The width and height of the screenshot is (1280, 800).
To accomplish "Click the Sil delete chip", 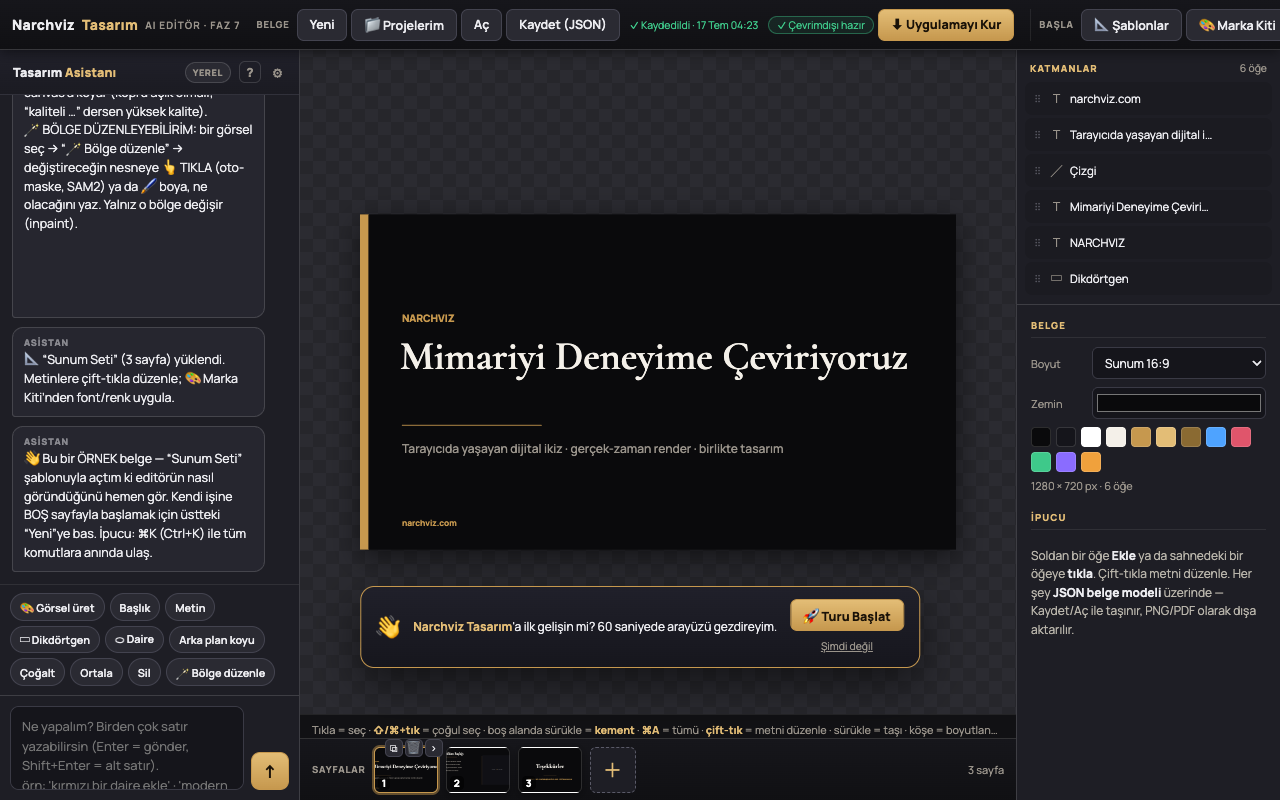I will coord(144,673).
